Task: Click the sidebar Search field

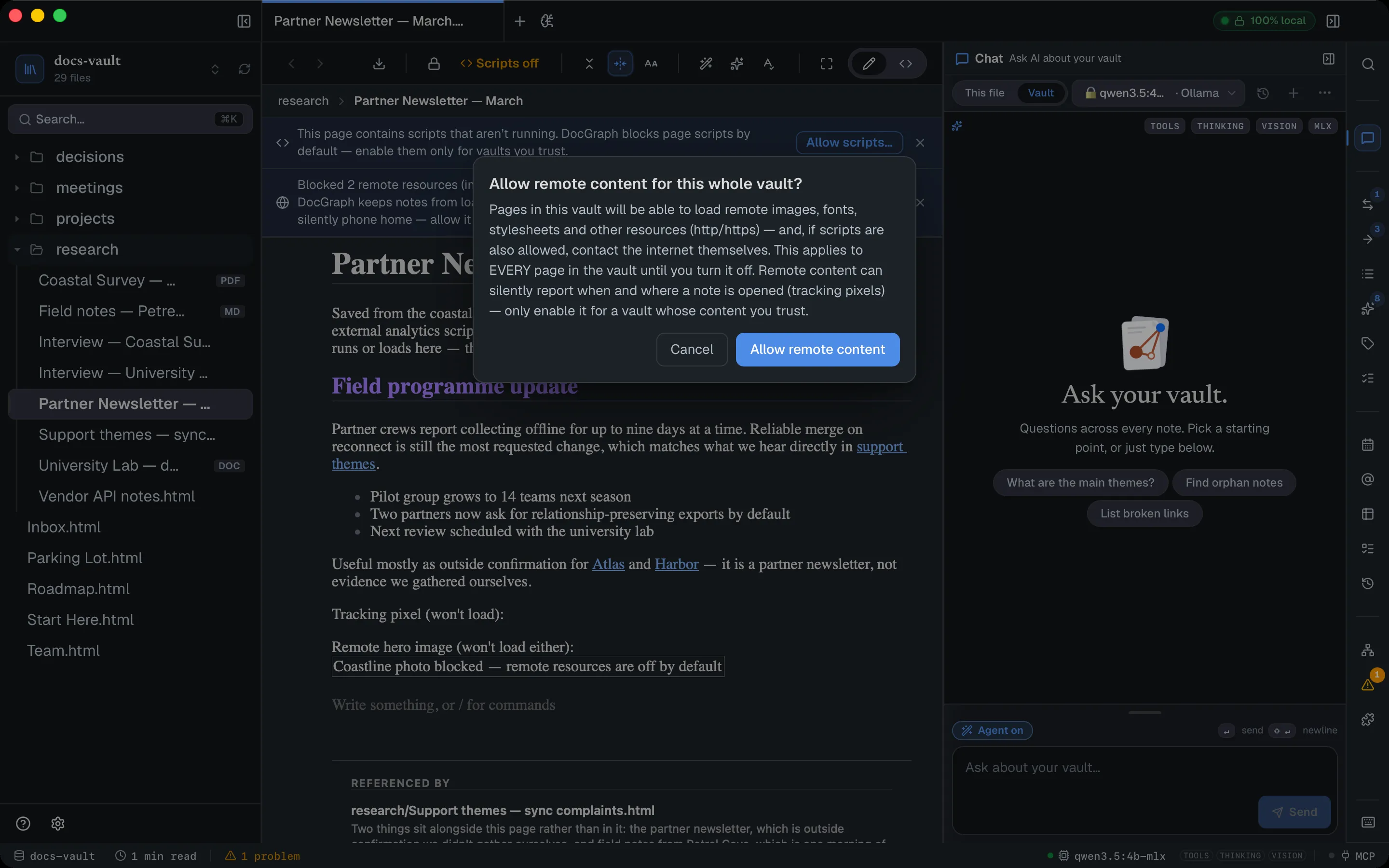Action: [x=130, y=119]
